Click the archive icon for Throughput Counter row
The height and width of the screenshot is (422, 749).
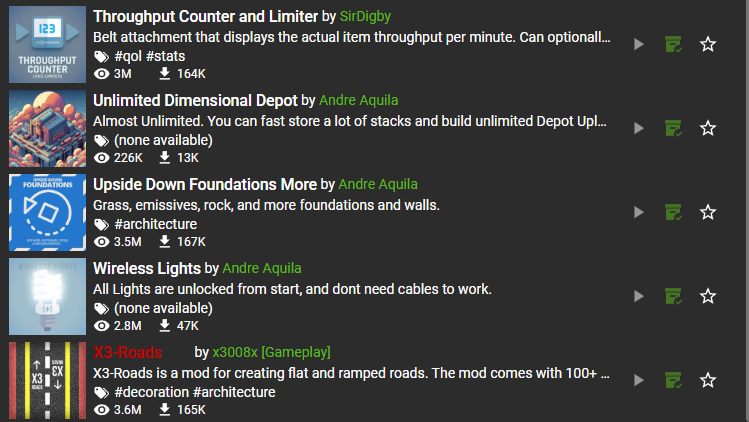coord(673,44)
